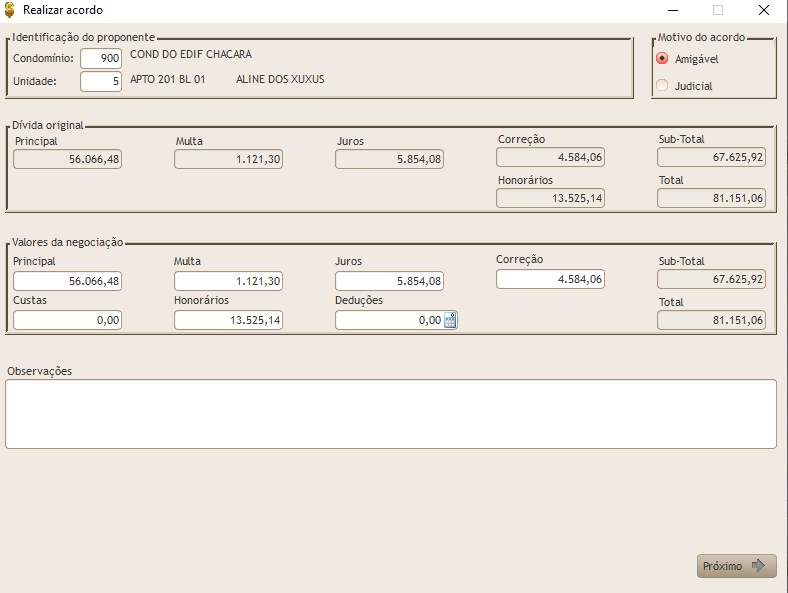
Task: Select the Judicial radio option
Action: point(662,86)
